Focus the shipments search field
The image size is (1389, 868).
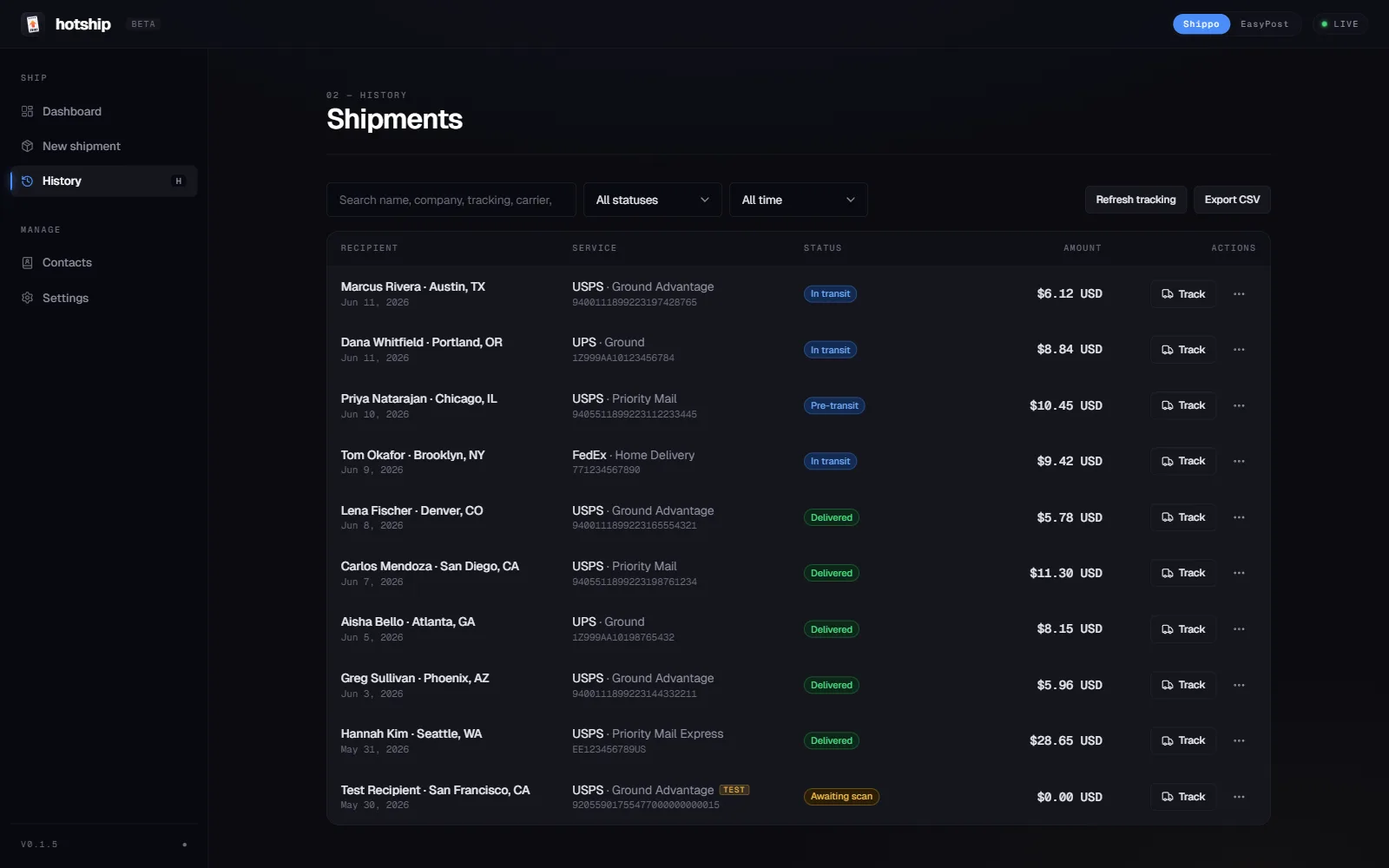pyautogui.click(x=451, y=200)
